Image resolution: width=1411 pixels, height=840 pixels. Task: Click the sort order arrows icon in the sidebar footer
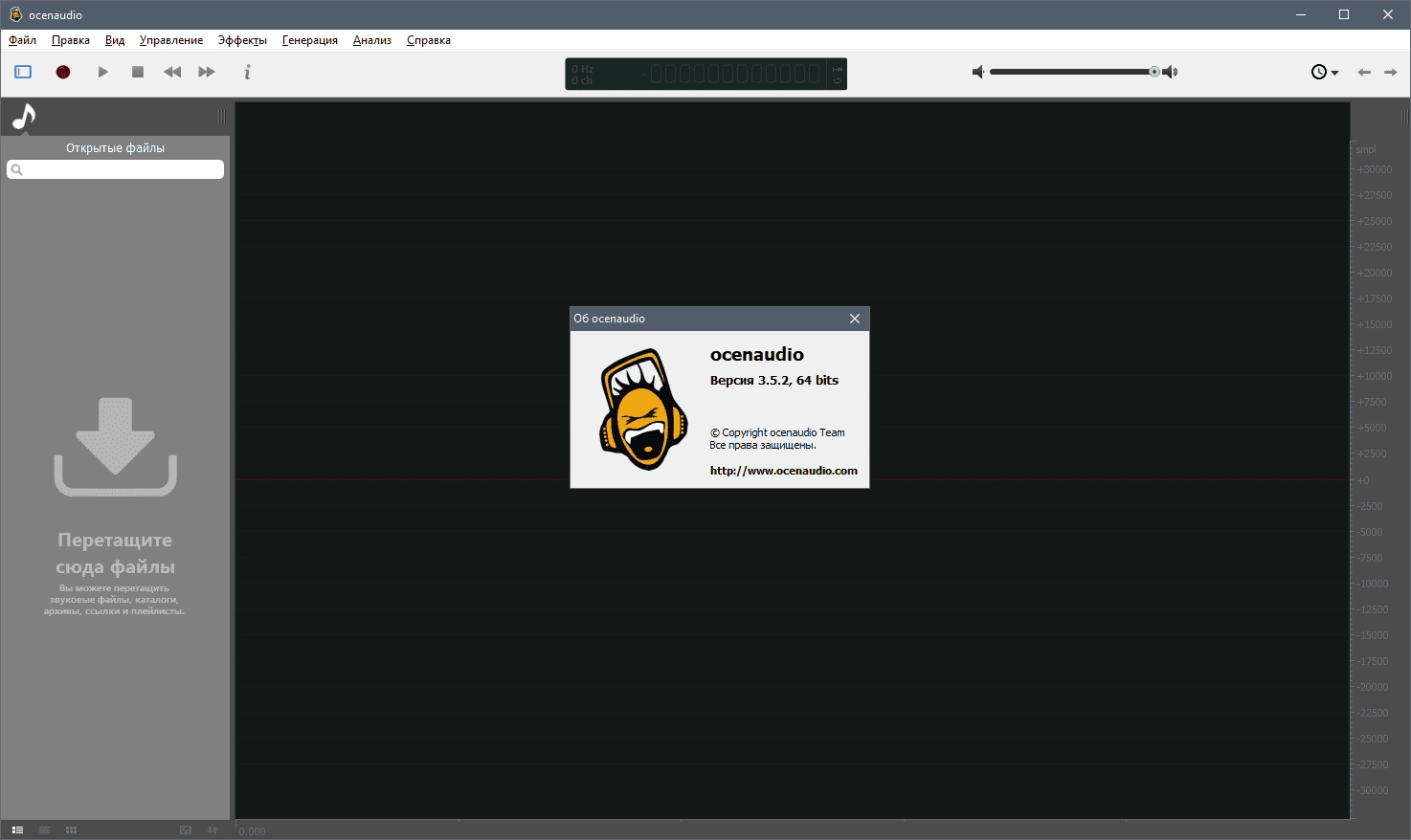click(213, 829)
